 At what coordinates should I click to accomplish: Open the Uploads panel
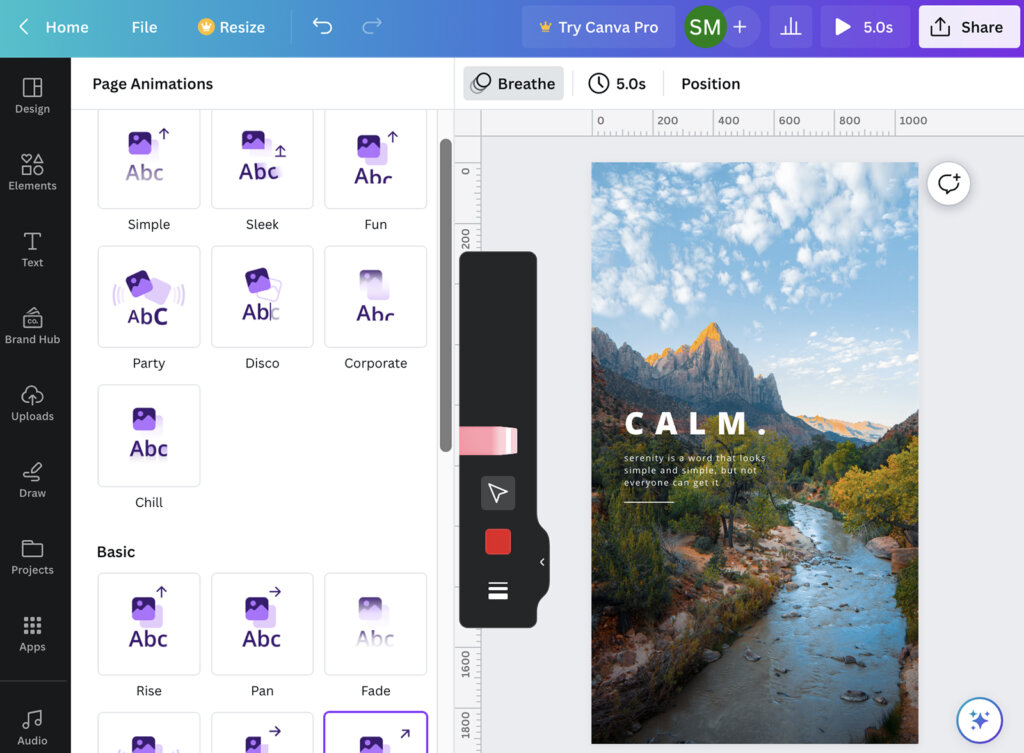(x=32, y=403)
